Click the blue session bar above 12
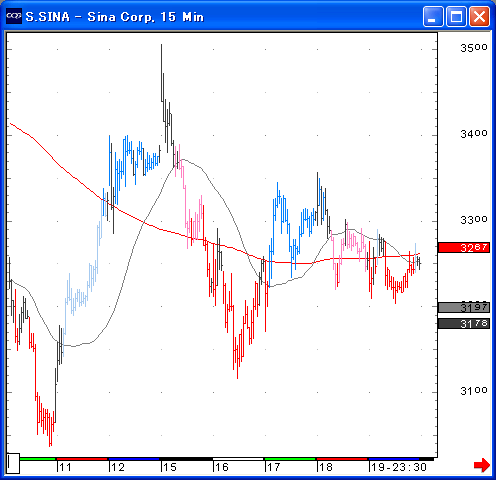The width and height of the screenshot is (496, 480). 134,459
